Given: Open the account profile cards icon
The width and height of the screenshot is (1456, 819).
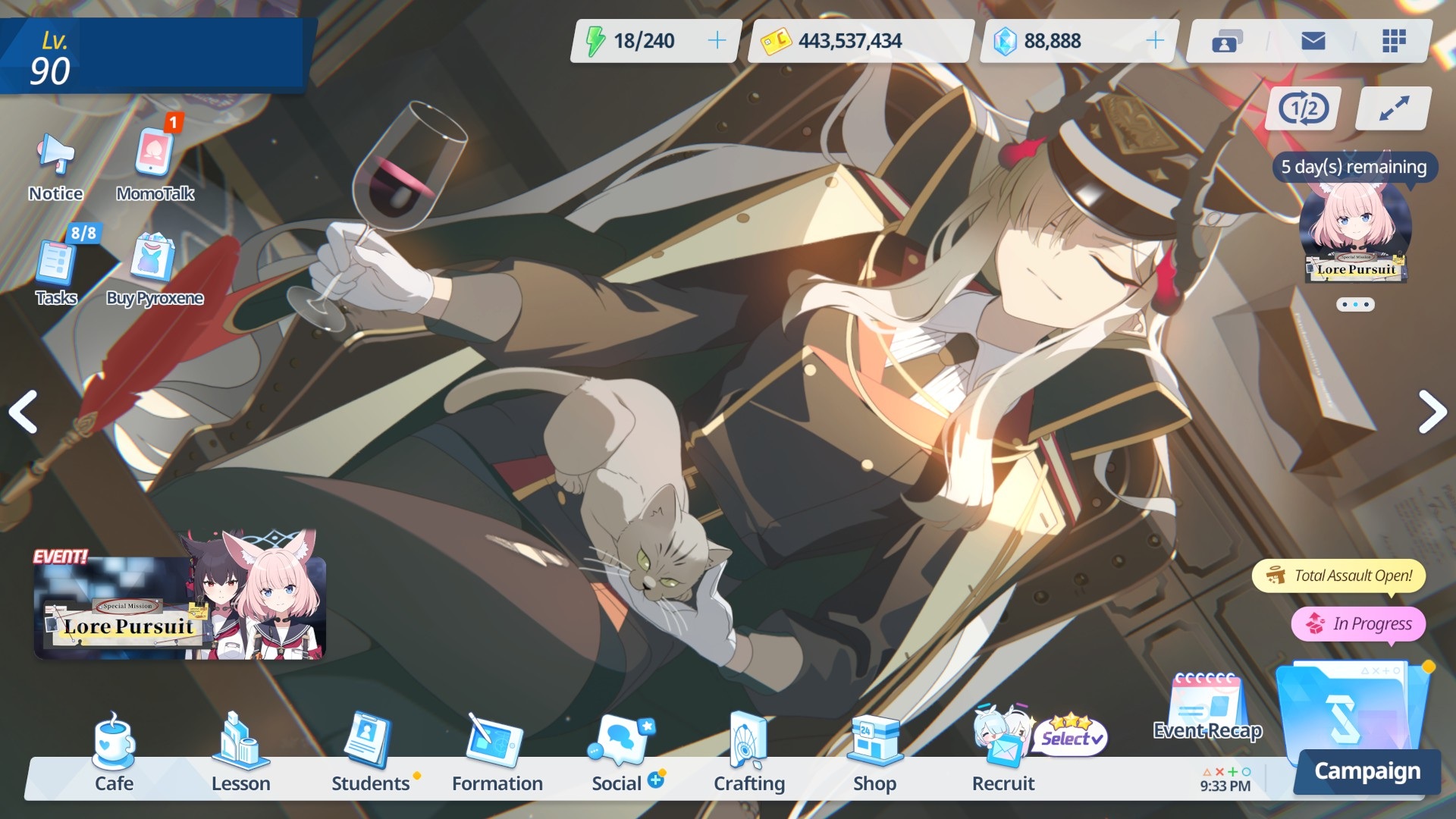Looking at the screenshot, I should pyautogui.click(x=1227, y=41).
